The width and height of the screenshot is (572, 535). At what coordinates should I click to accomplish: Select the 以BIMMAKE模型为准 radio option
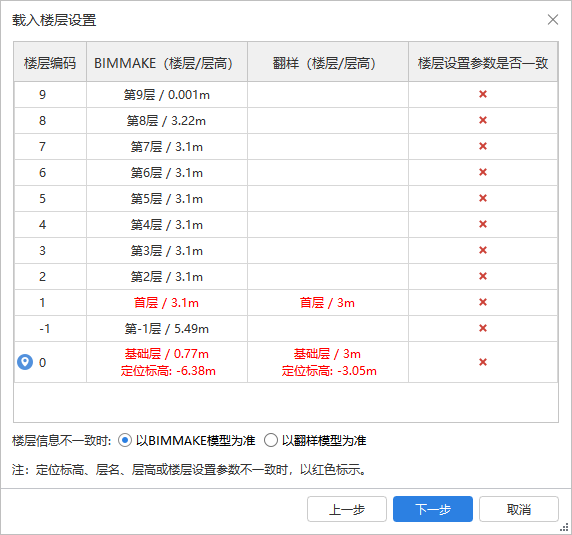125,441
